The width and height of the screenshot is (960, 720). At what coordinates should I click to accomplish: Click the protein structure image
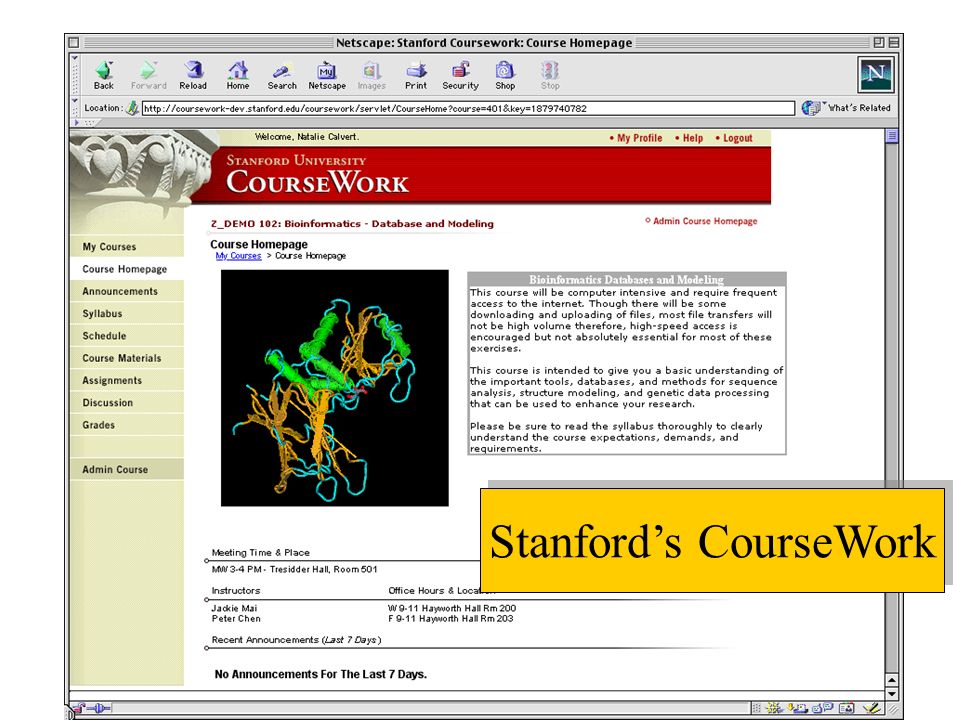tap(334, 388)
